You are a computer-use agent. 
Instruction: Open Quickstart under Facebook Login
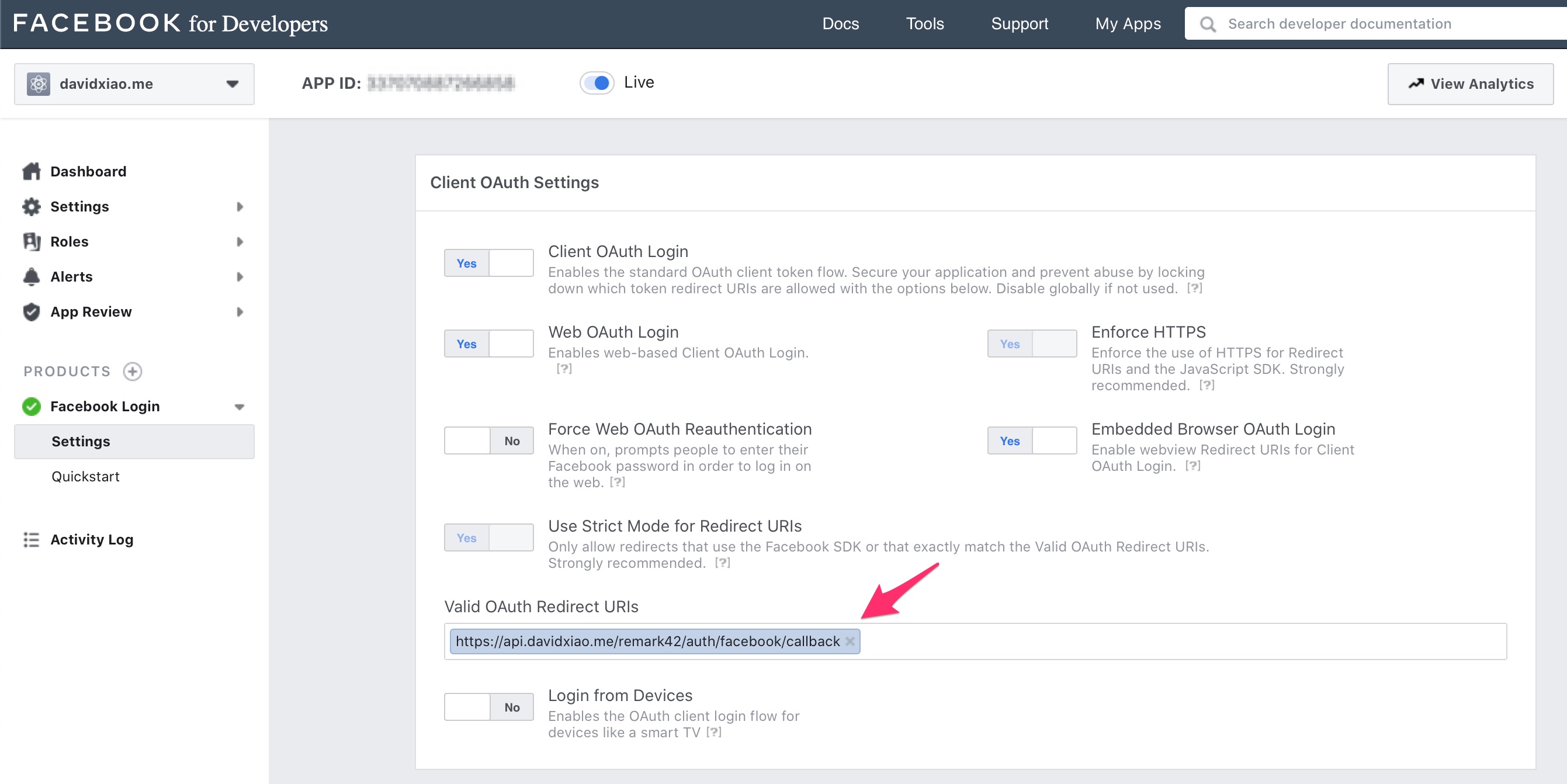tap(85, 476)
